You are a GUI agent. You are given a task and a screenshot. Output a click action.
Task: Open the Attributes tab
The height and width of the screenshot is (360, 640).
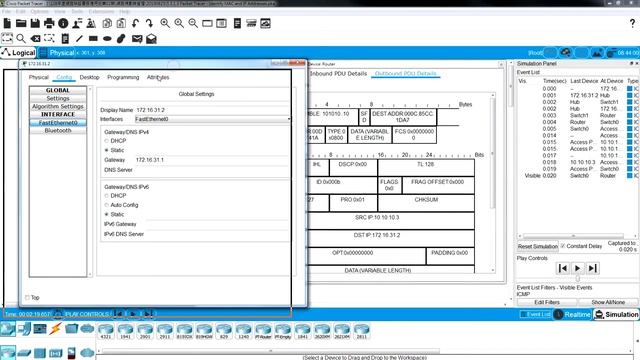158,77
